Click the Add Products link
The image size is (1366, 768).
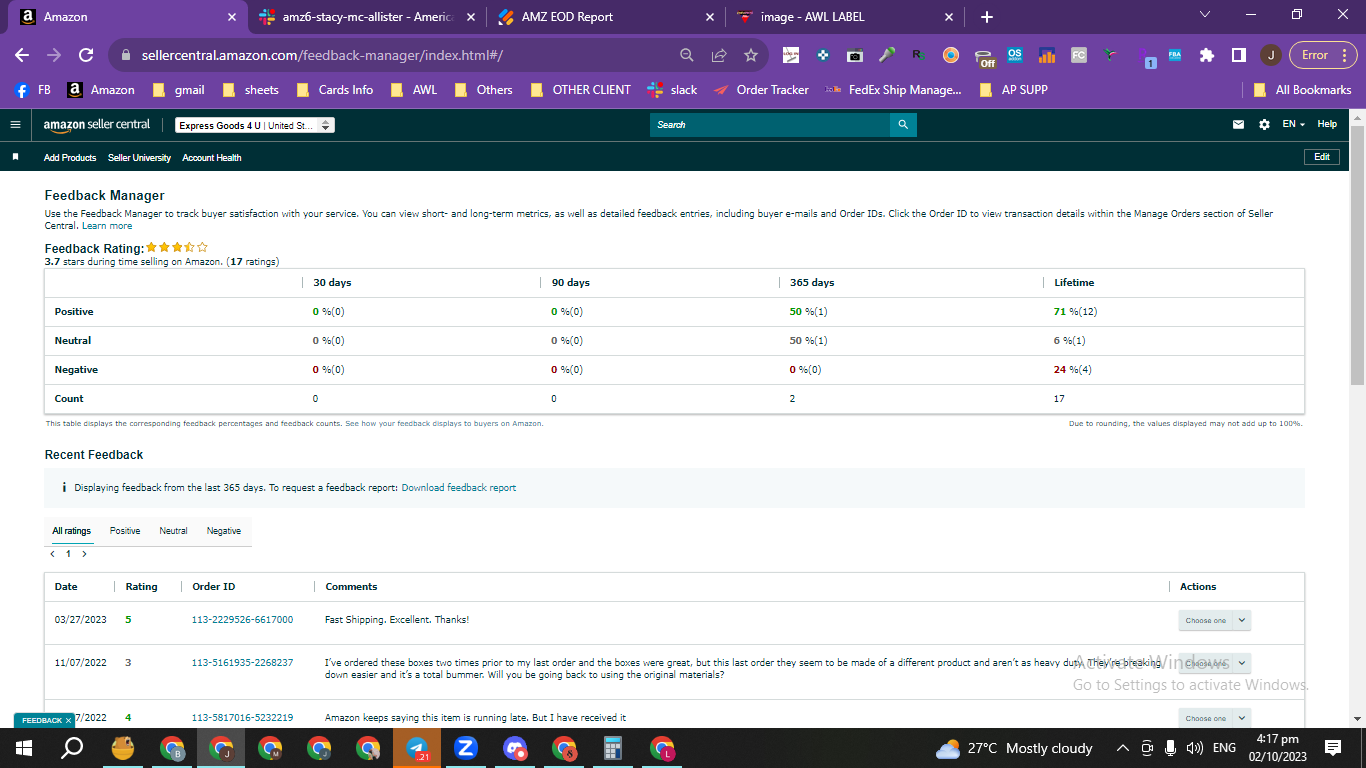pos(70,158)
